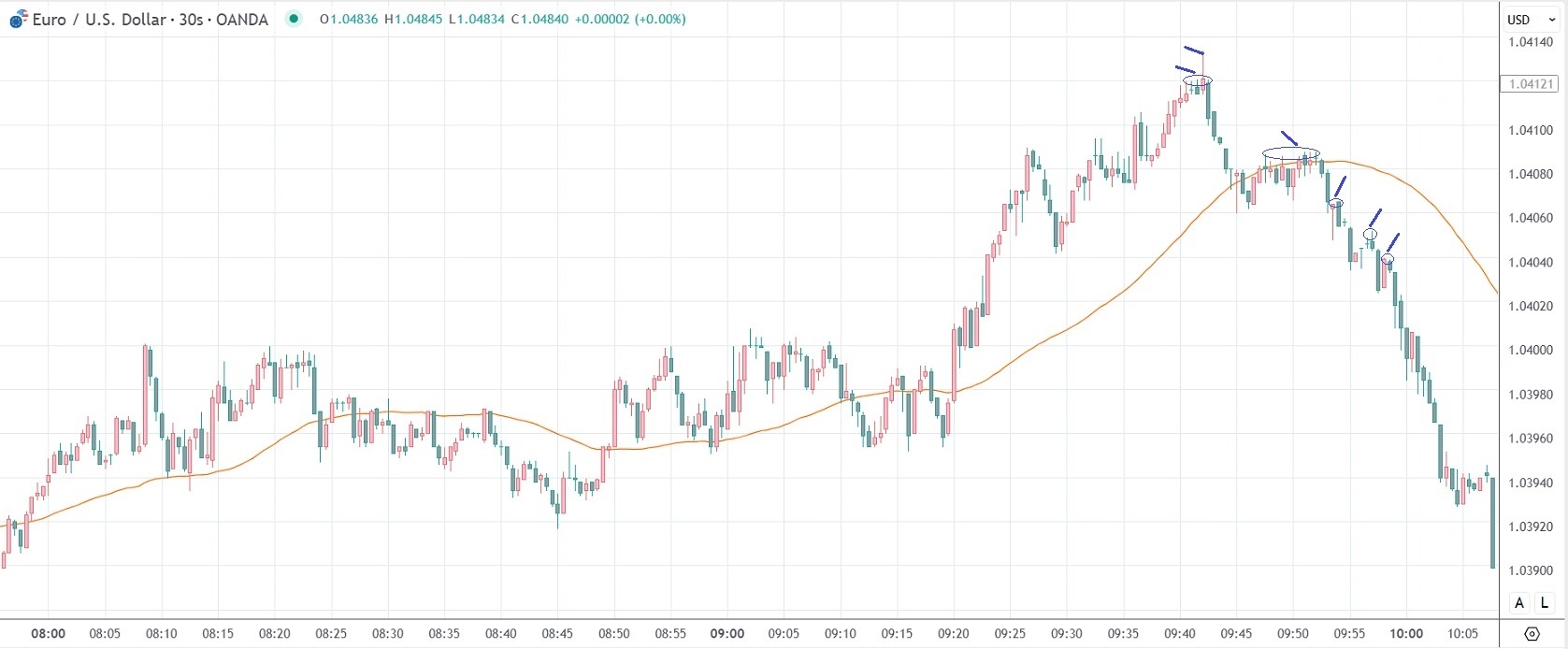Click the 1.04140 price scale label
1568x649 pixels.
tap(1531, 42)
